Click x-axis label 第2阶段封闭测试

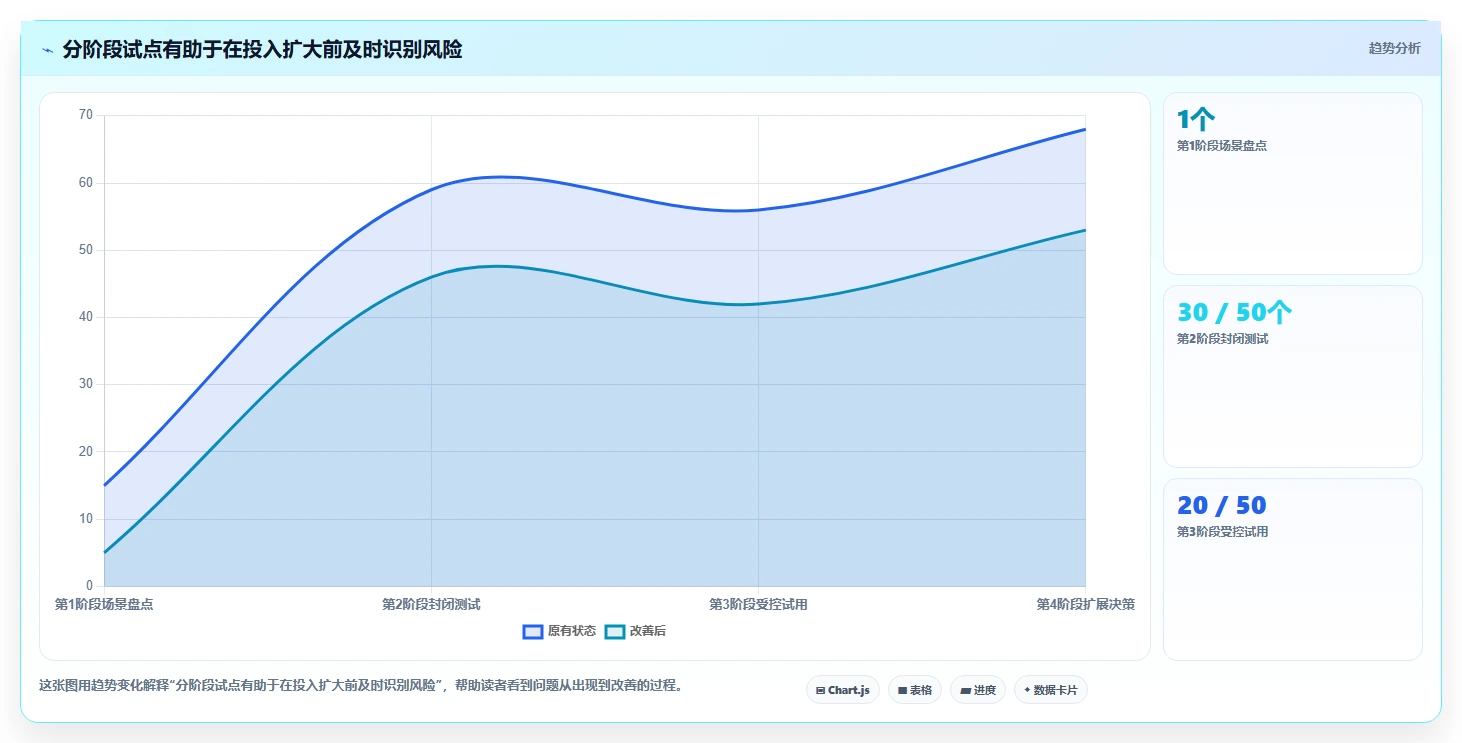click(431, 604)
